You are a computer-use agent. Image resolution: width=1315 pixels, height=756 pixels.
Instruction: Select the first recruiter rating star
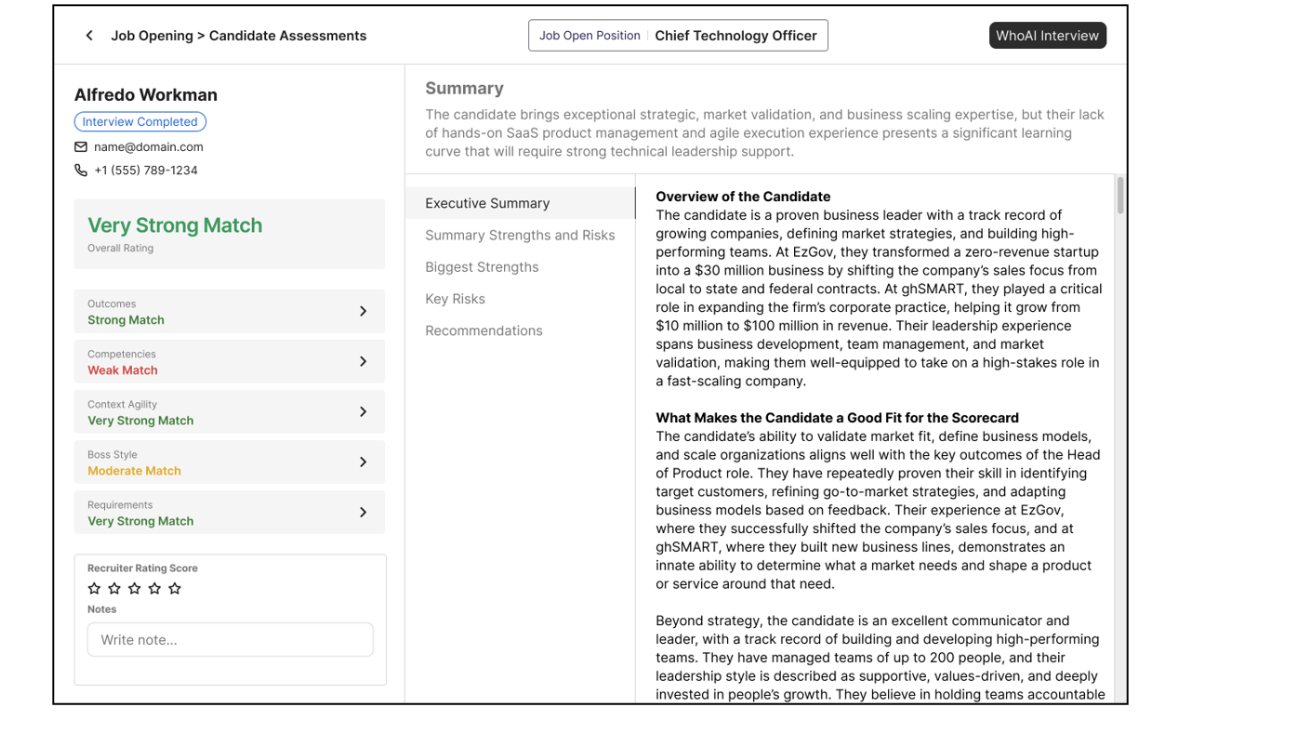coord(94,589)
